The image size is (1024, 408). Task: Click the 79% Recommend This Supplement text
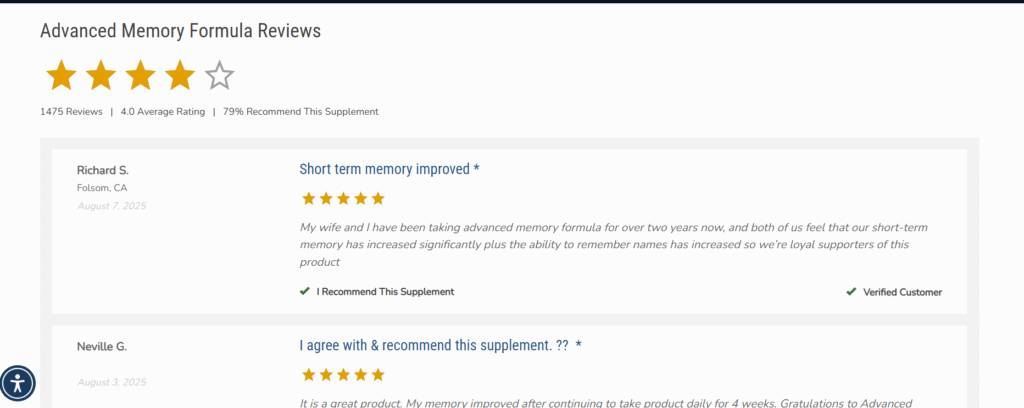click(300, 112)
